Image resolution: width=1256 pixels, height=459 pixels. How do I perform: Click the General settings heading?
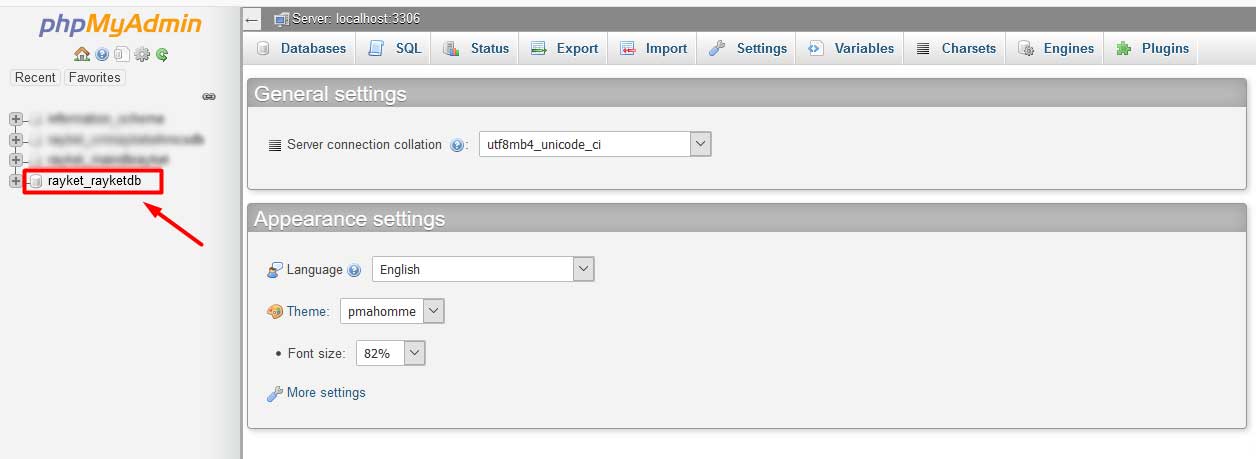[330, 94]
